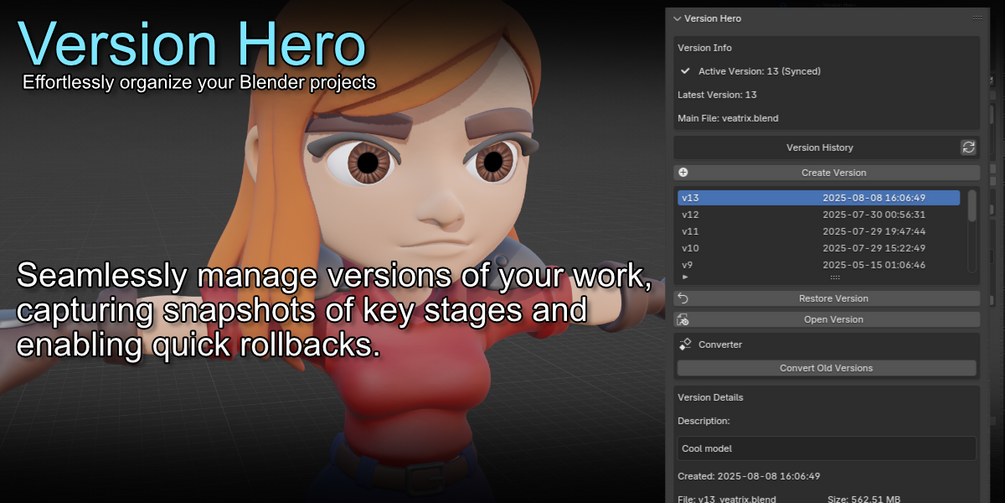
Task: Click the file icon on Open Version
Action: pos(683,319)
